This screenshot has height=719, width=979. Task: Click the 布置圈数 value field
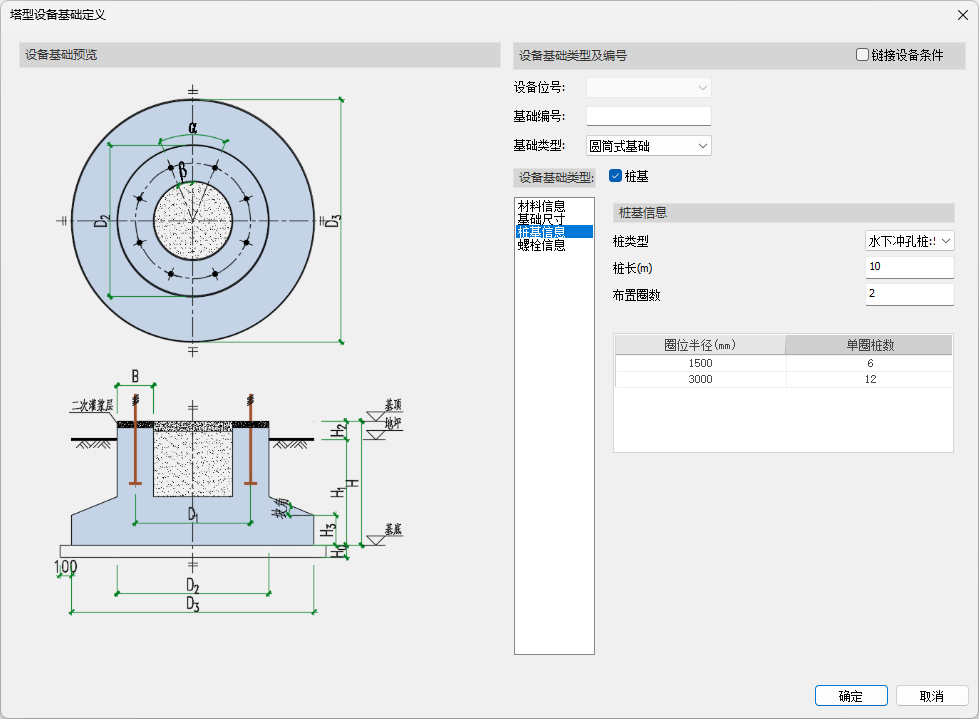click(x=909, y=294)
